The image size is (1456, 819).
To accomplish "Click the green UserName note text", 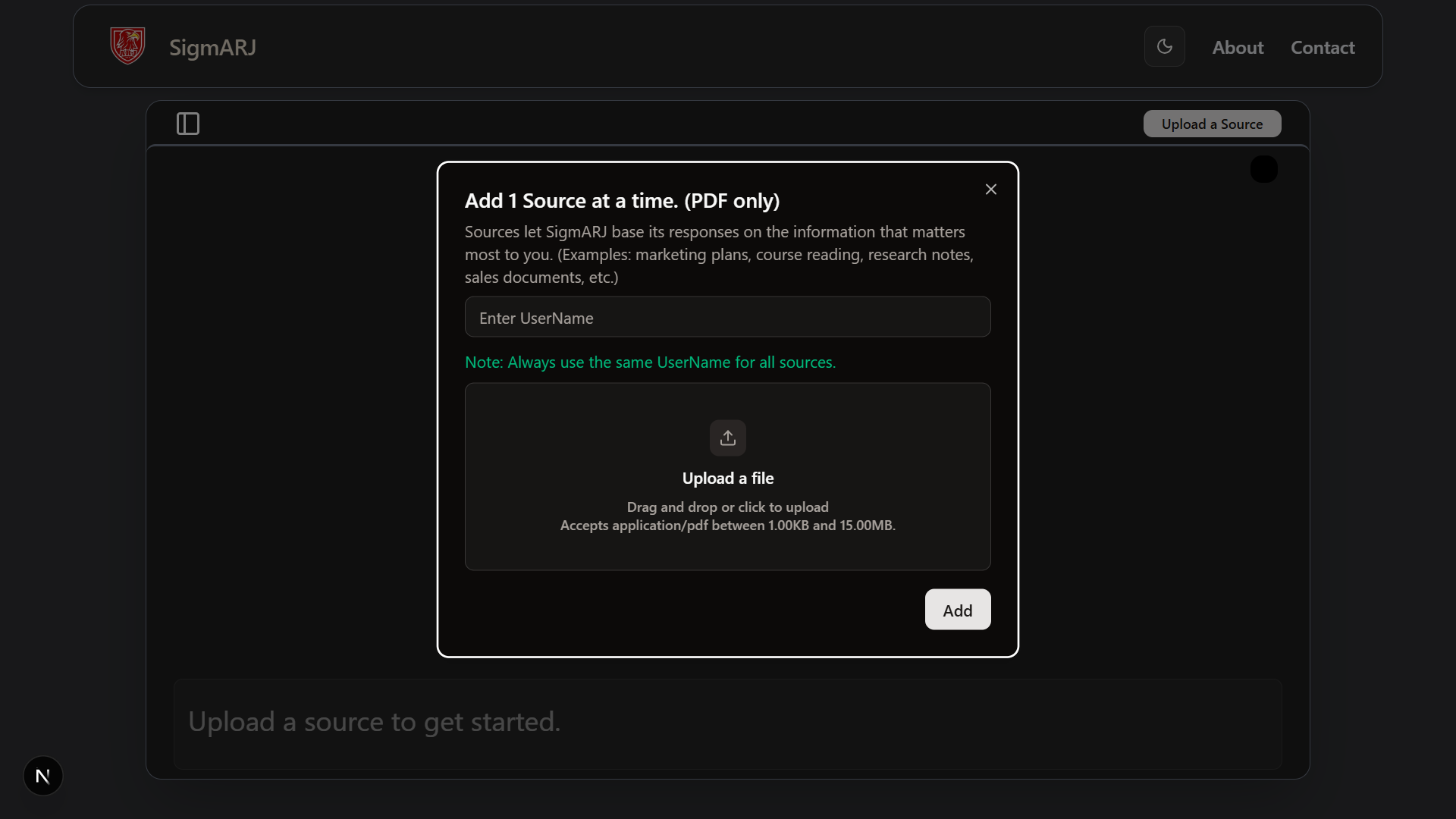I will click(650, 362).
